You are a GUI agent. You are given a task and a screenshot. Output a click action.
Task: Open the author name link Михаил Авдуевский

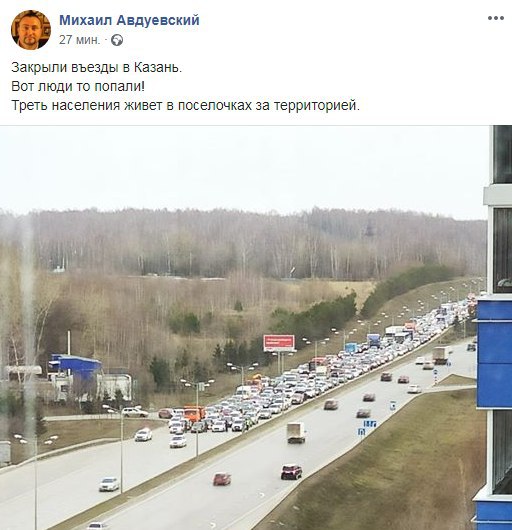point(129,20)
